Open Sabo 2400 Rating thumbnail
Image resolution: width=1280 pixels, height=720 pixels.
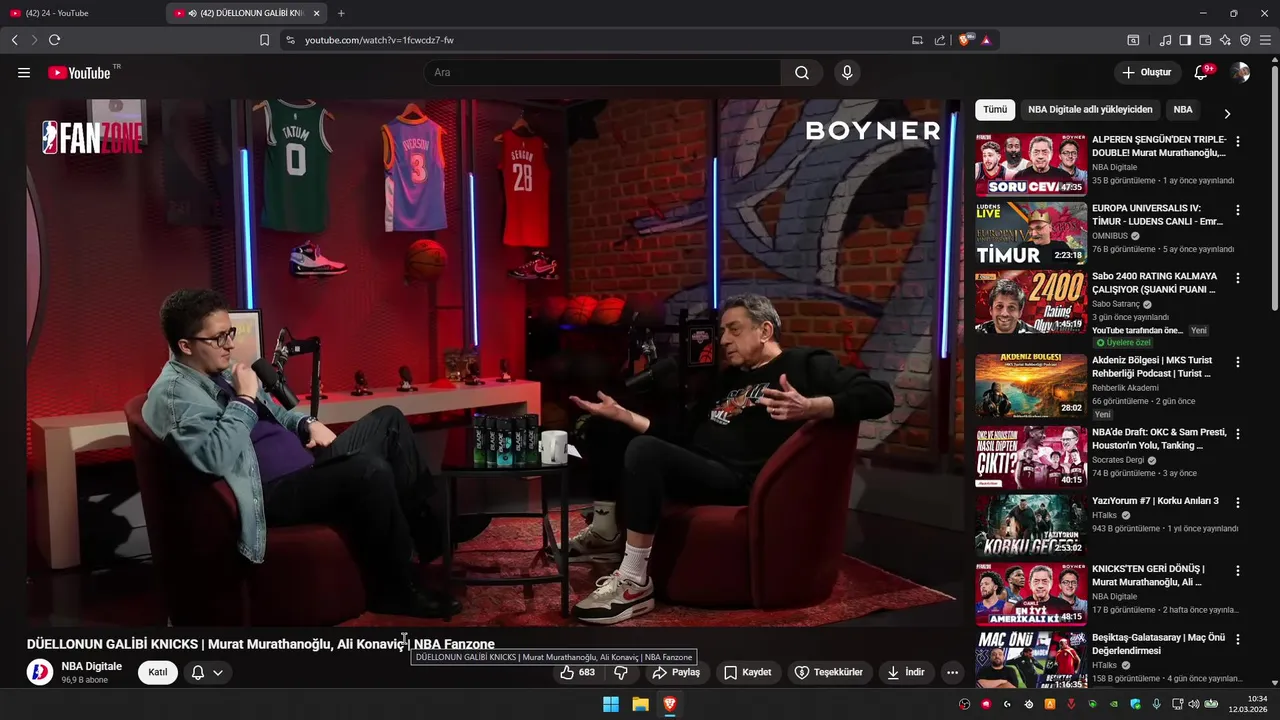[x=1031, y=301]
